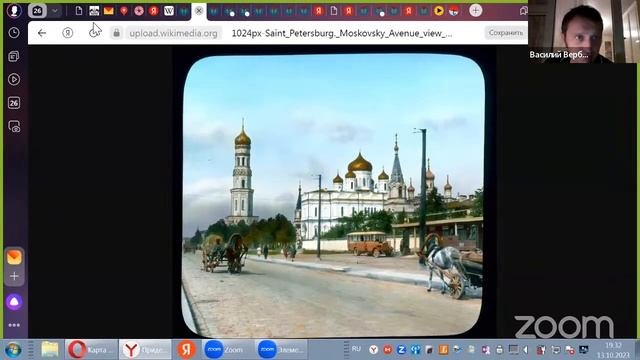Open the browser profile avatar menu
The height and width of the screenshot is (360, 640).
pyautogui.click(x=14, y=11)
